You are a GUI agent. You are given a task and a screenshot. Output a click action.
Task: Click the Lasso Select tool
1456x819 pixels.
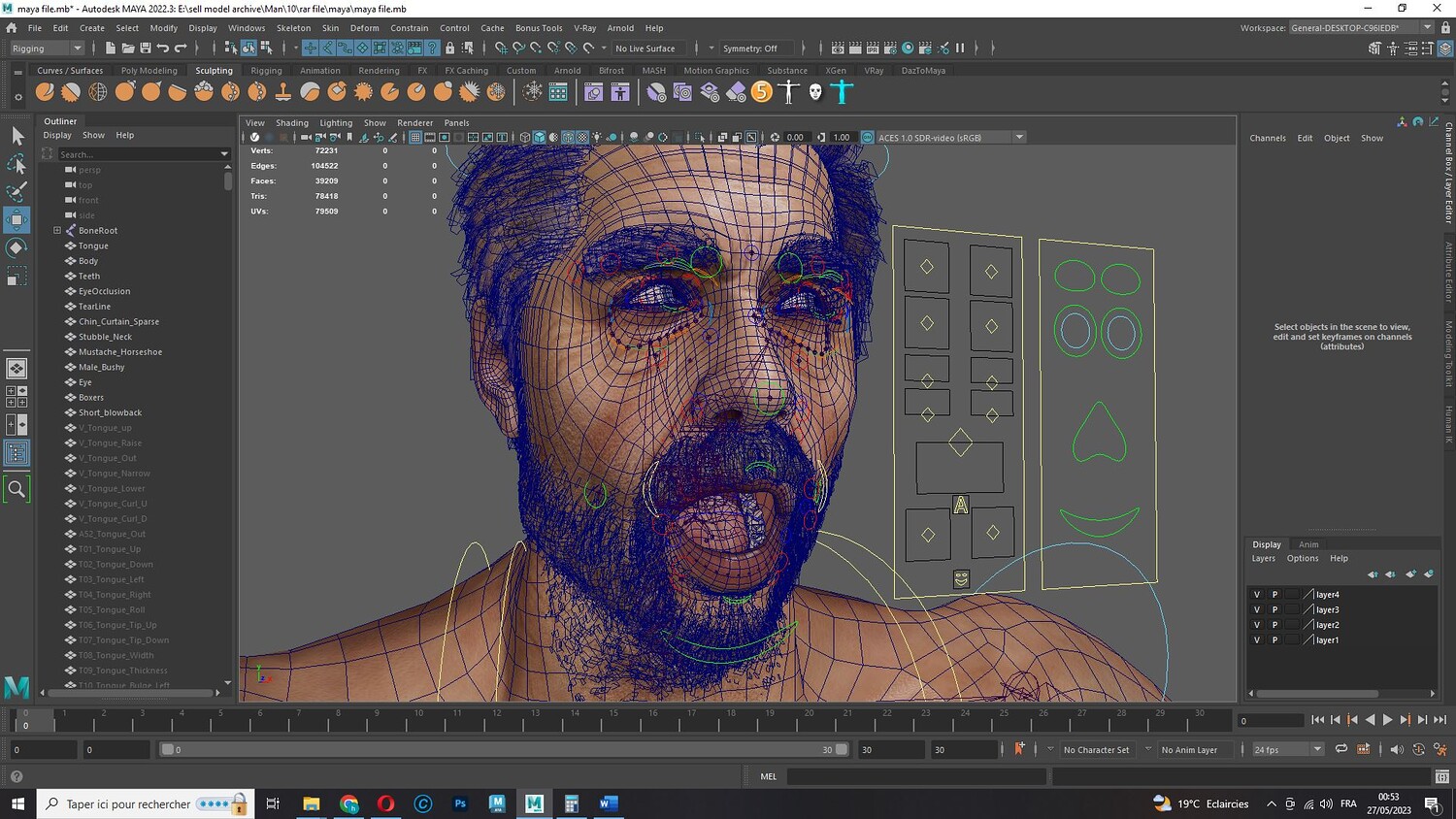[17, 164]
